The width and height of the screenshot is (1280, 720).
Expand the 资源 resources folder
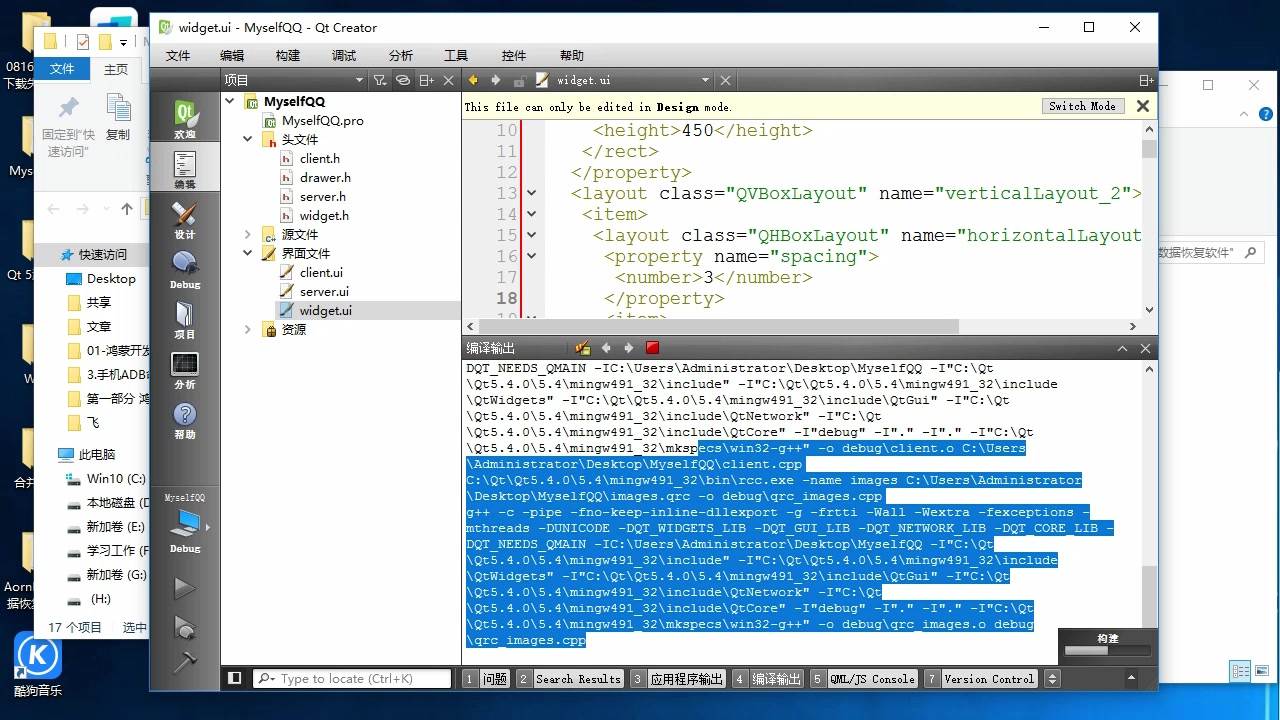[x=248, y=330]
